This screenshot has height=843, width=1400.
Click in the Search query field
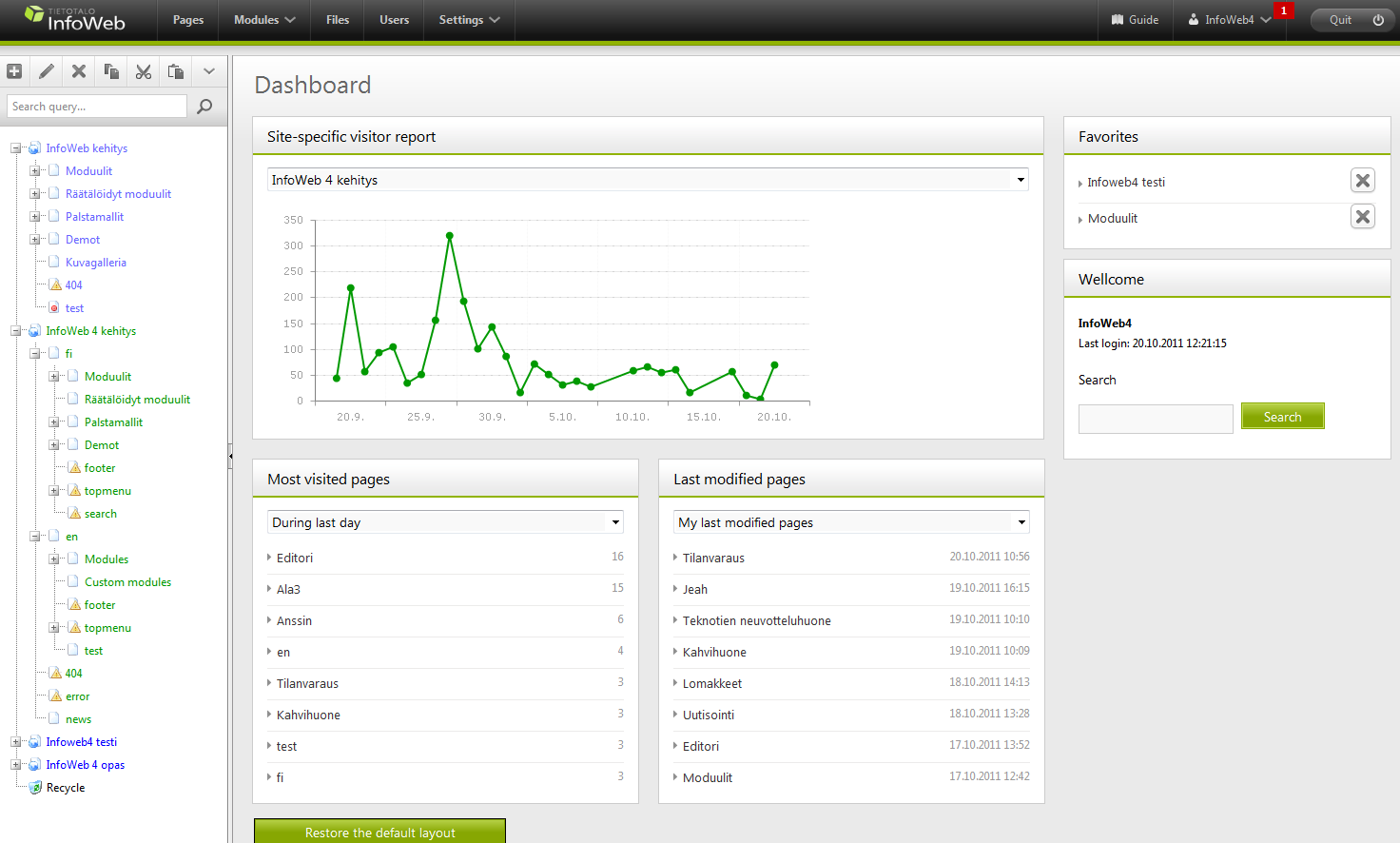[97, 107]
